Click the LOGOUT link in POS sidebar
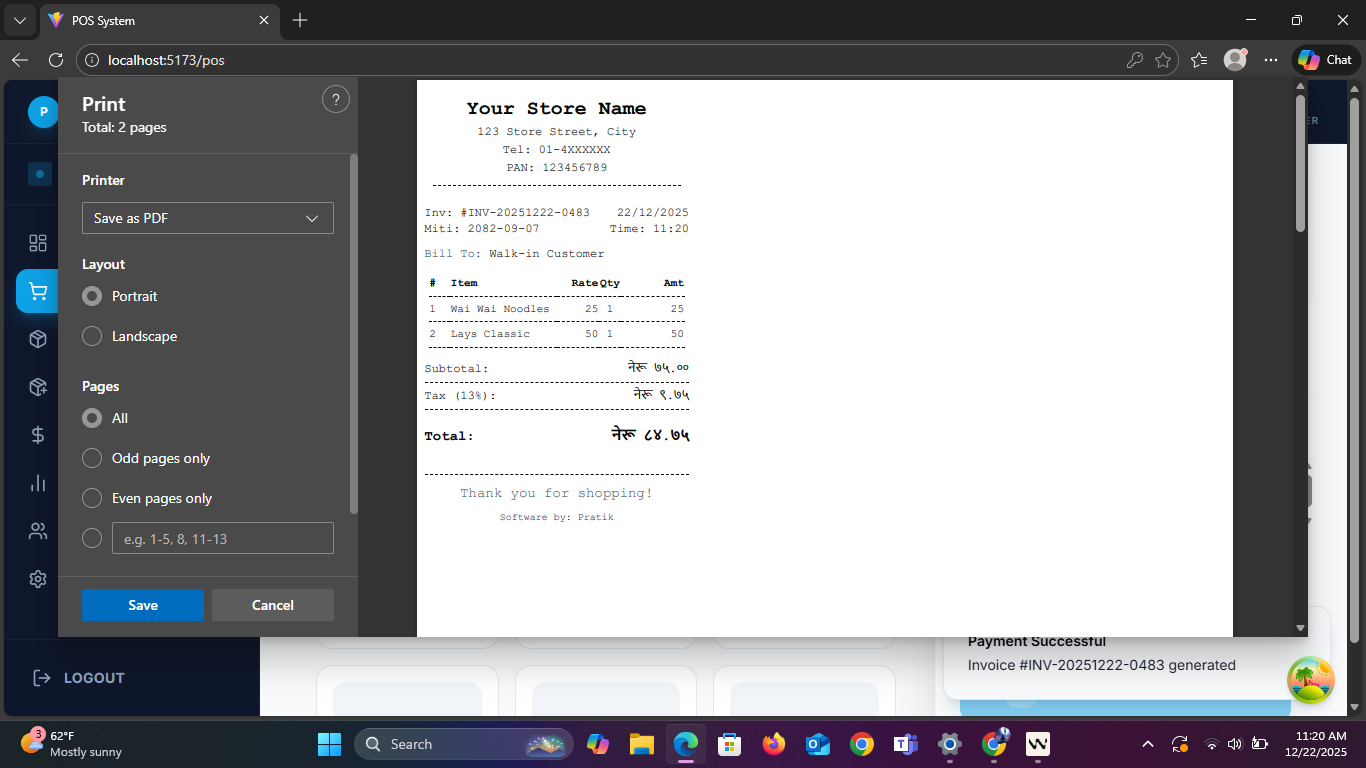The height and width of the screenshot is (768, 1366). 79,678
